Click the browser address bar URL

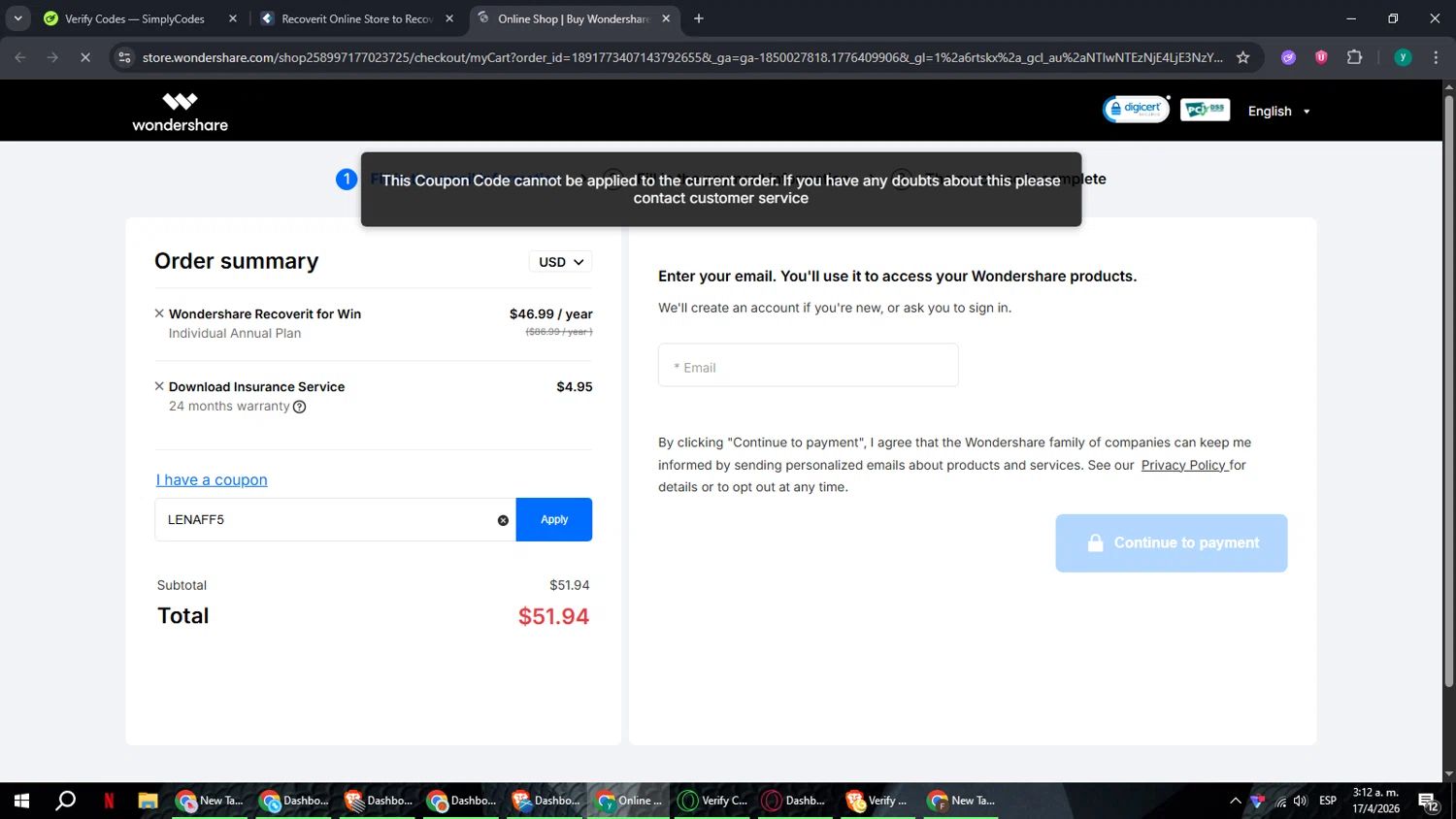click(x=682, y=58)
